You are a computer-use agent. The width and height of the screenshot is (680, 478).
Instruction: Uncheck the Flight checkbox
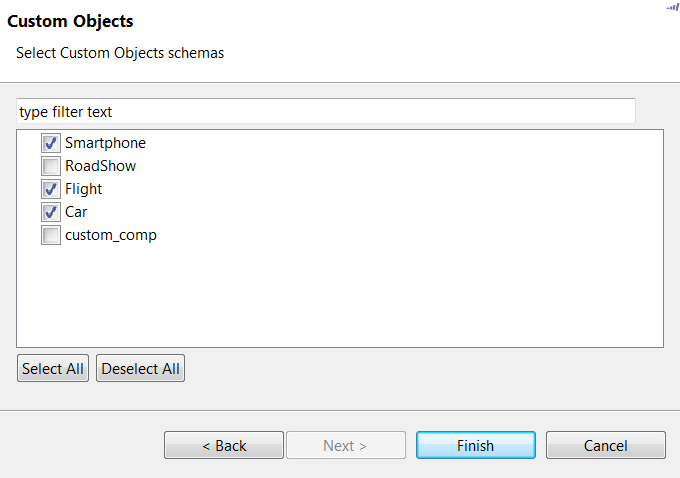[x=51, y=189]
